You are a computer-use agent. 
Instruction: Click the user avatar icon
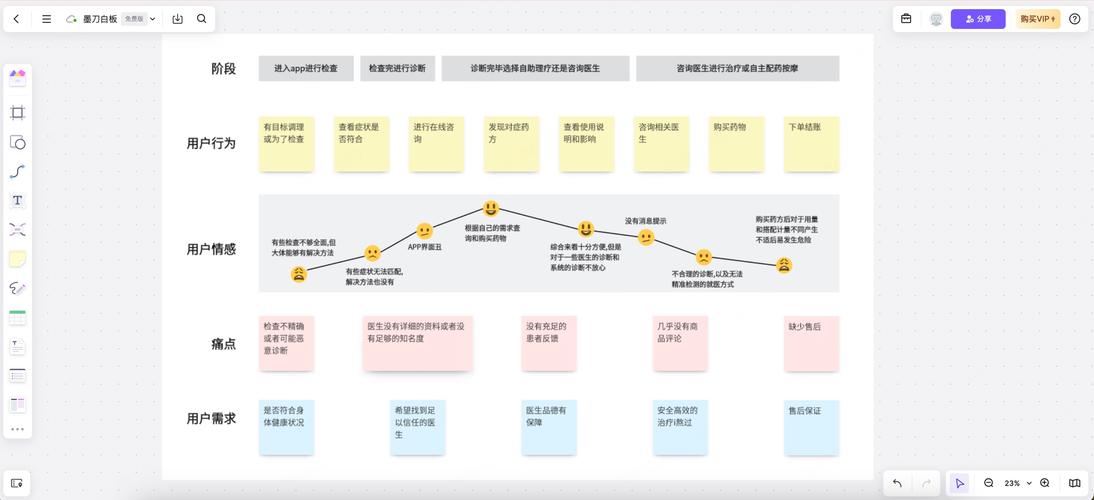click(x=936, y=20)
